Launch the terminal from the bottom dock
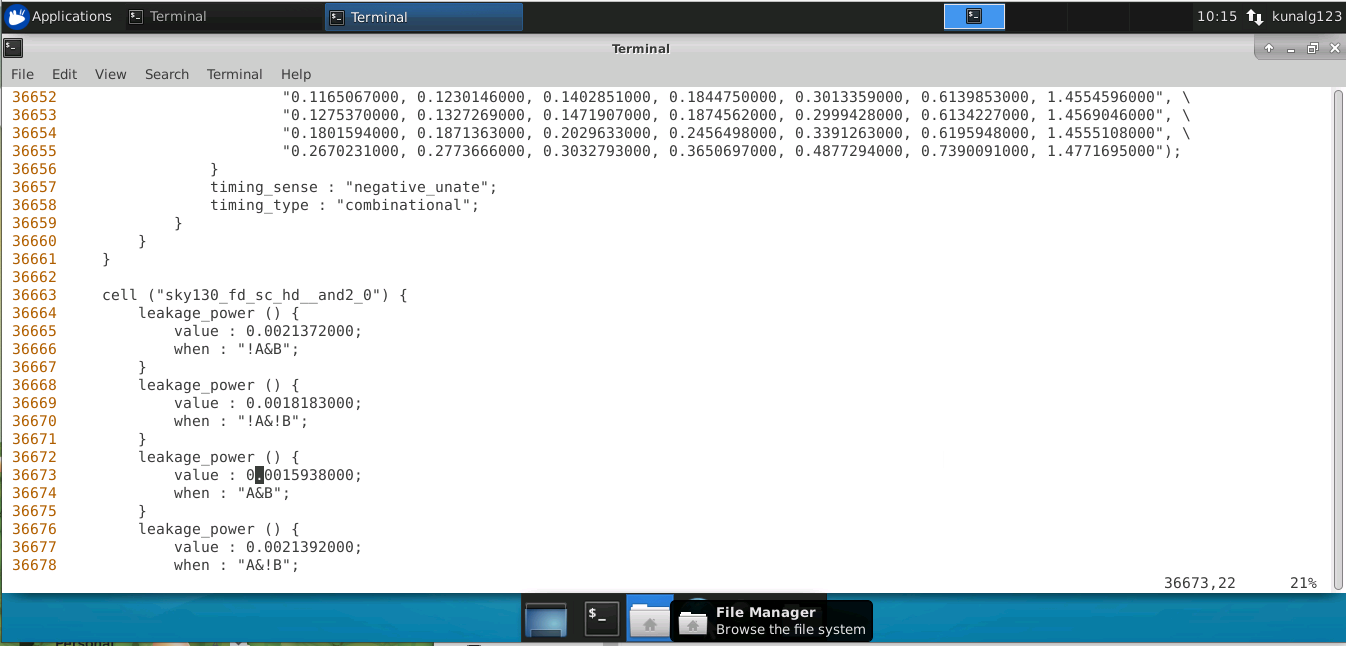This screenshot has width=1346, height=646. (x=600, y=618)
